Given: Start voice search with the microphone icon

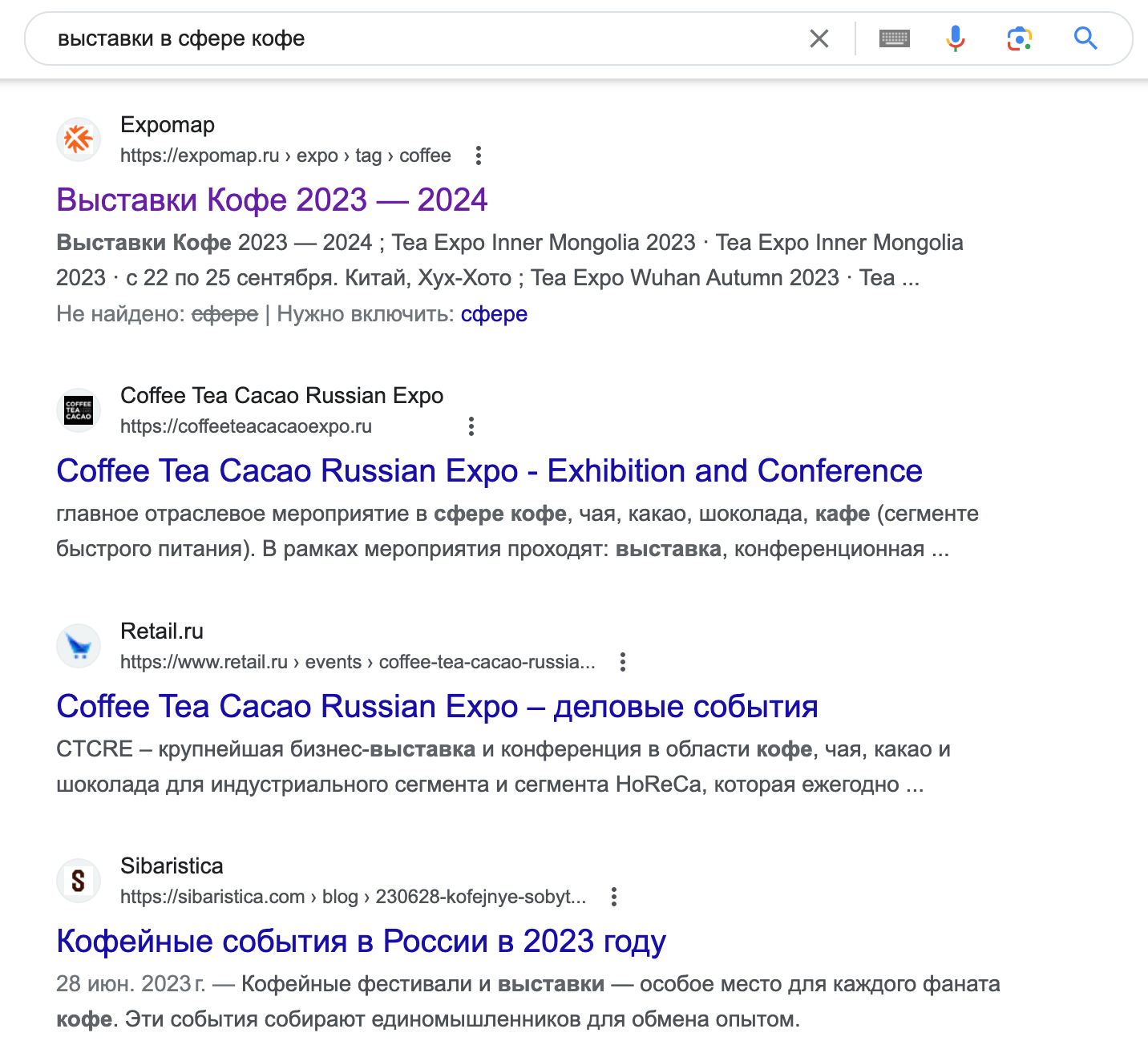Looking at the screenshot, I should point(955,38).
